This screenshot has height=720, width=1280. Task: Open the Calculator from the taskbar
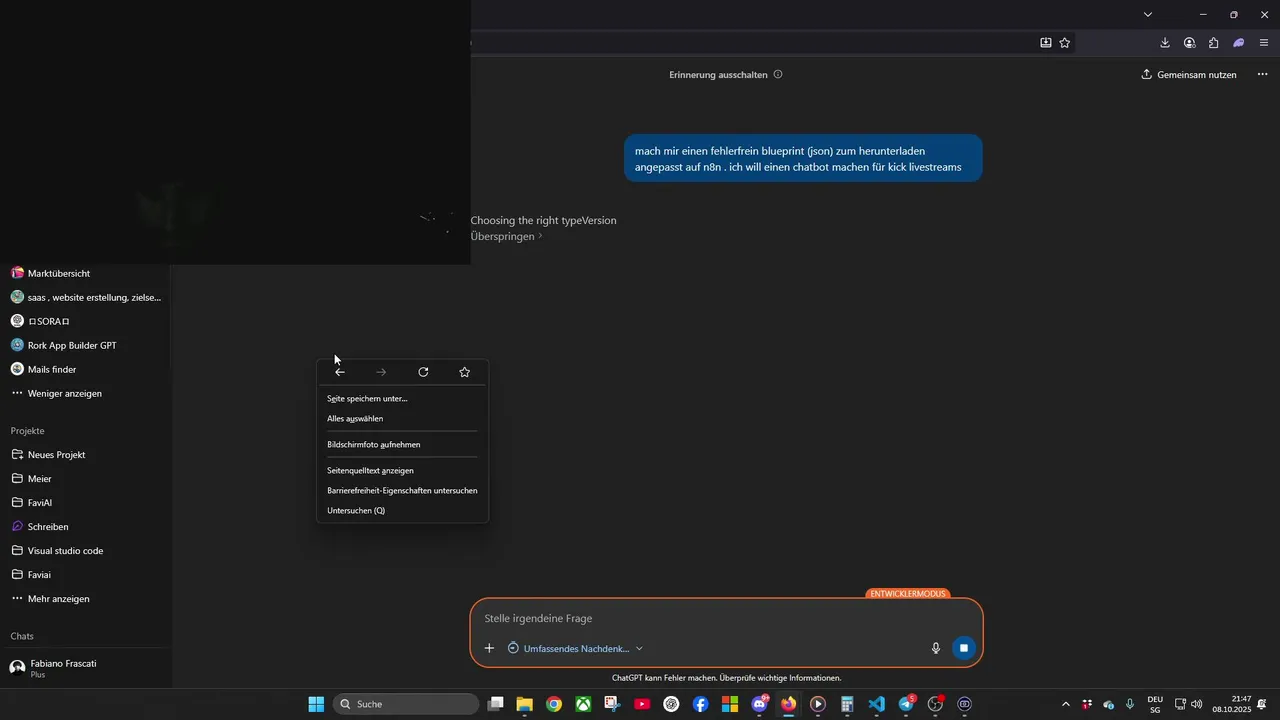847,704
